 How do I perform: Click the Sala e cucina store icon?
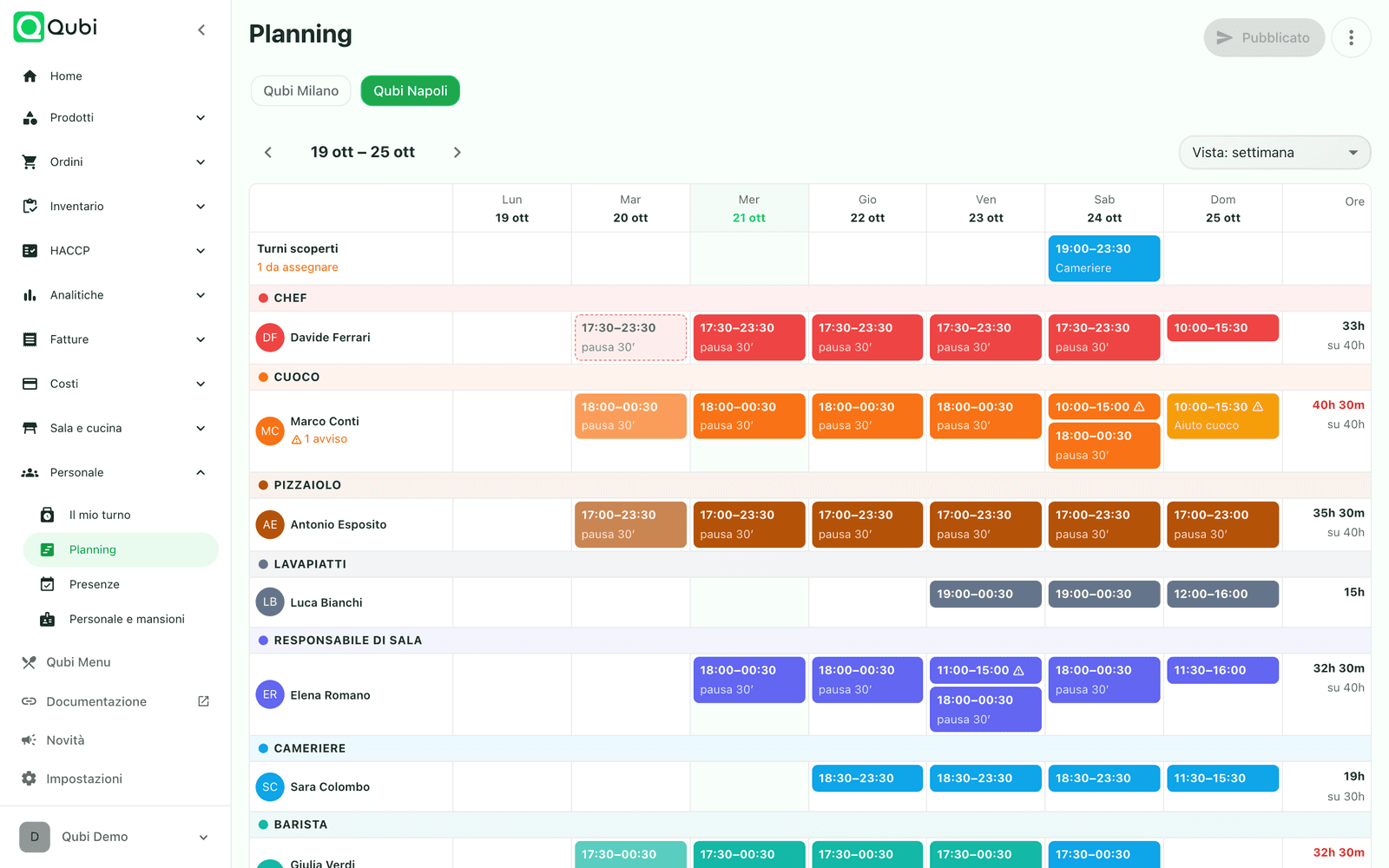(30, 428)
